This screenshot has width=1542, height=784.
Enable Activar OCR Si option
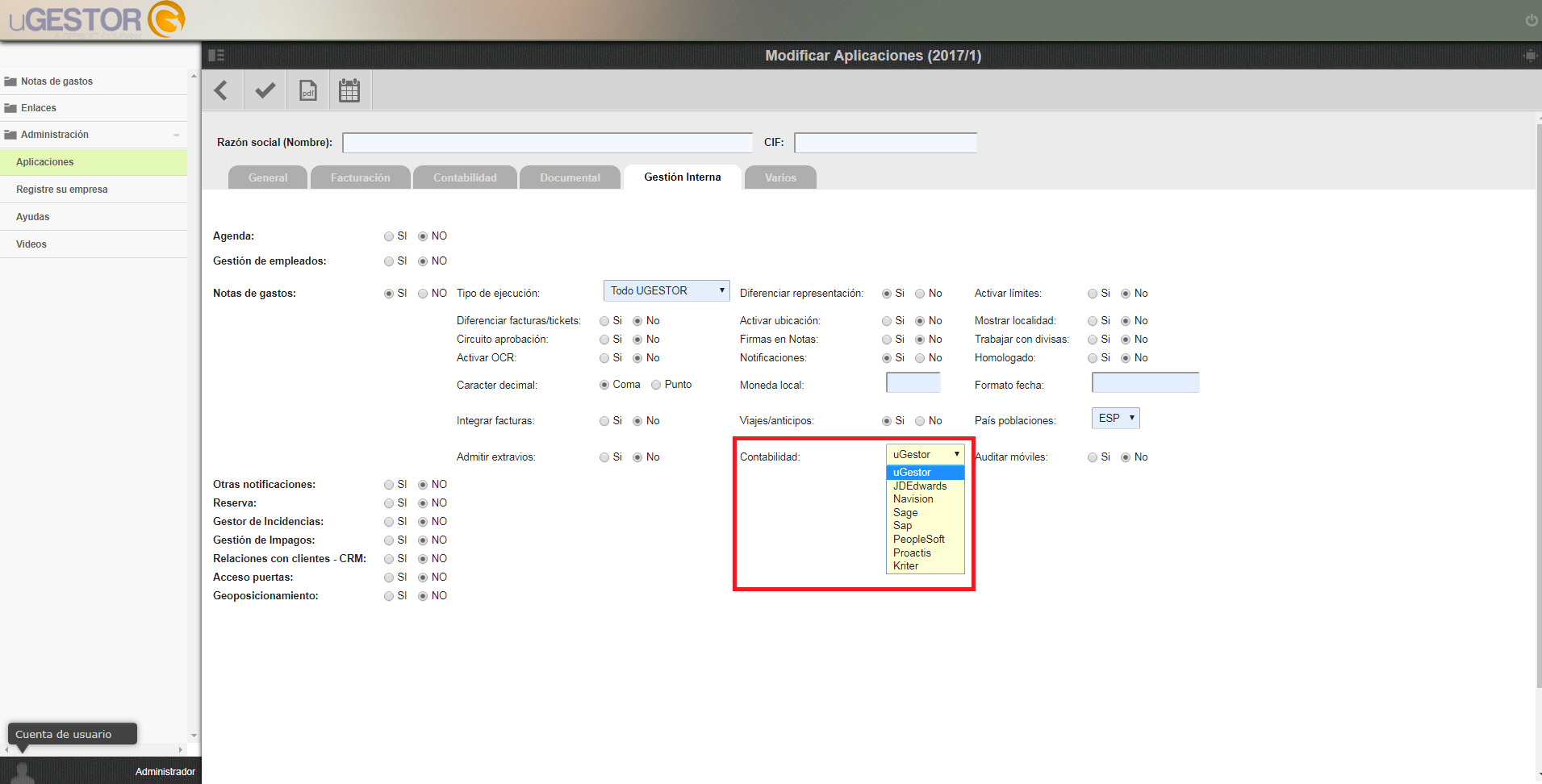coord(604,358)
